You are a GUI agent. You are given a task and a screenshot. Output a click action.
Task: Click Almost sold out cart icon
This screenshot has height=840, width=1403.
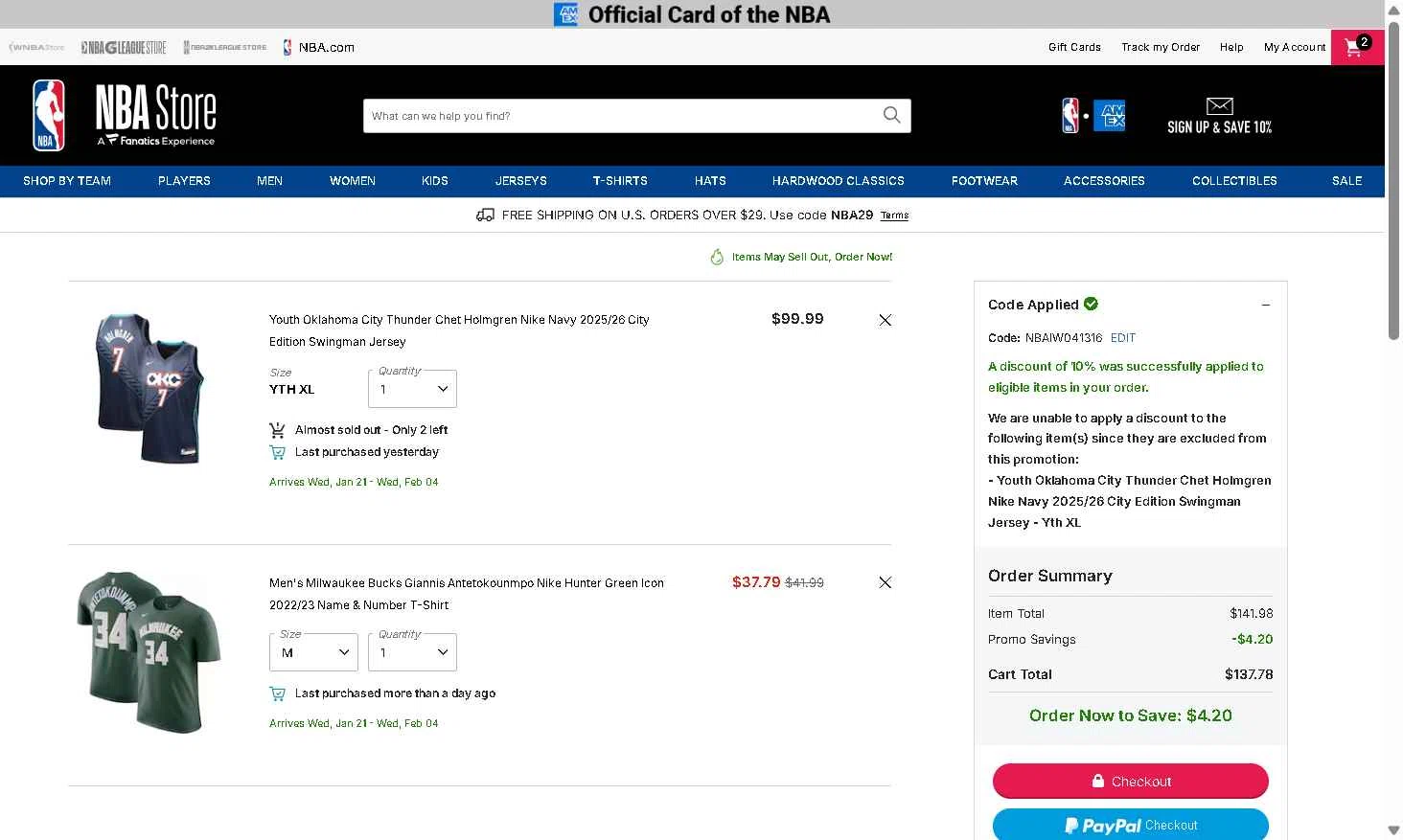tap(277, 430)
